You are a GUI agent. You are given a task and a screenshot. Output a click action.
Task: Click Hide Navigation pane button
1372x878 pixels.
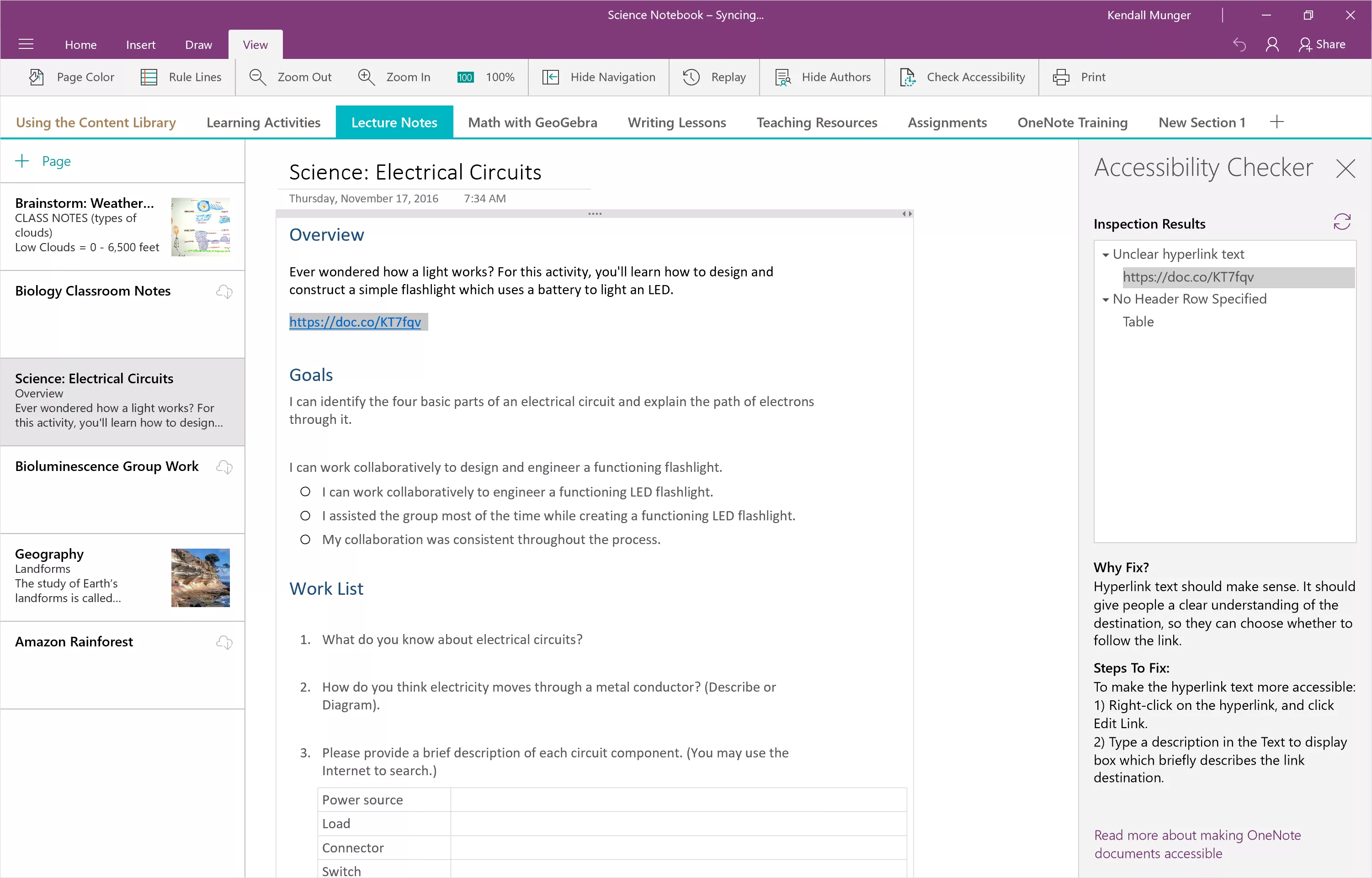[x=599, y=77]
